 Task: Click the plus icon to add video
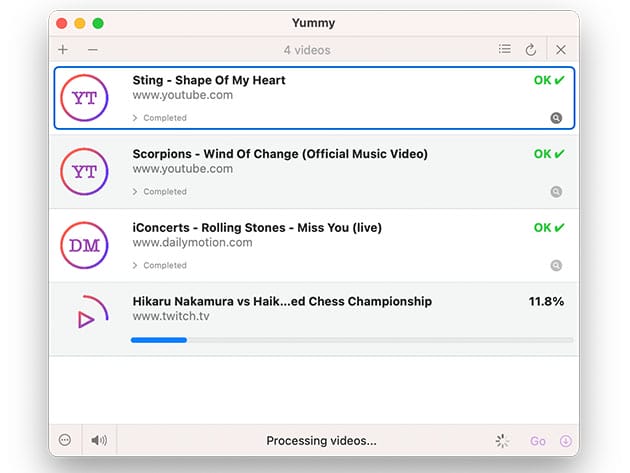[63, 50]
